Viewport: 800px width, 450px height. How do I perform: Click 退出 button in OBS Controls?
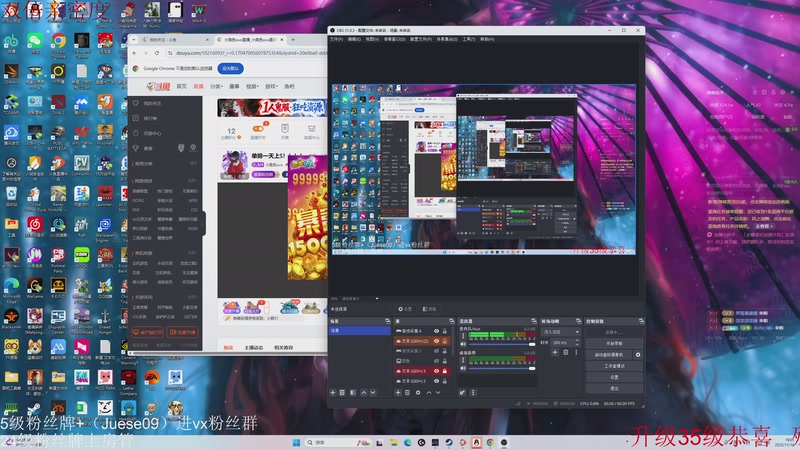pyautogui.click(x=614, y=388)
